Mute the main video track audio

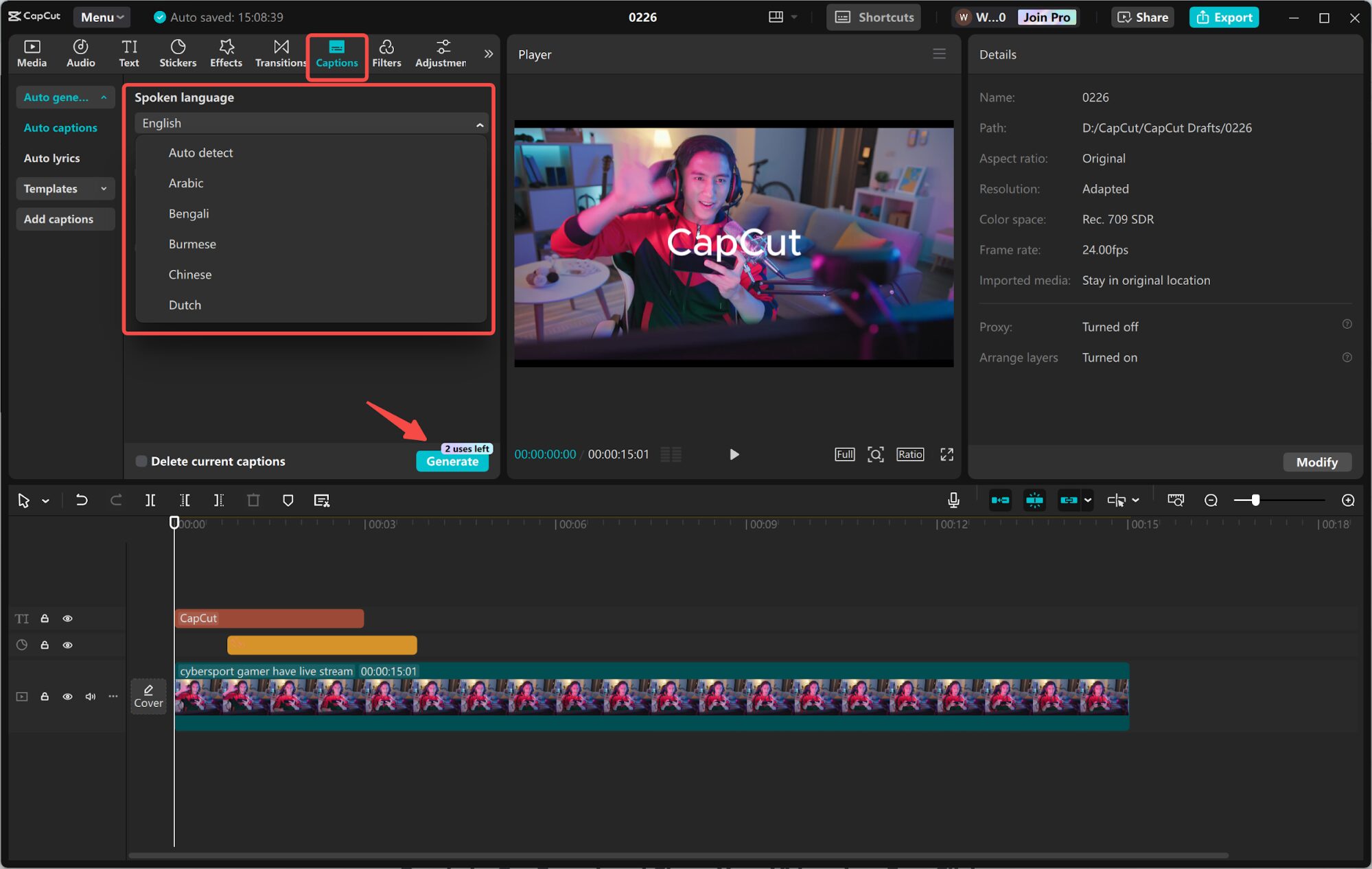90,697
